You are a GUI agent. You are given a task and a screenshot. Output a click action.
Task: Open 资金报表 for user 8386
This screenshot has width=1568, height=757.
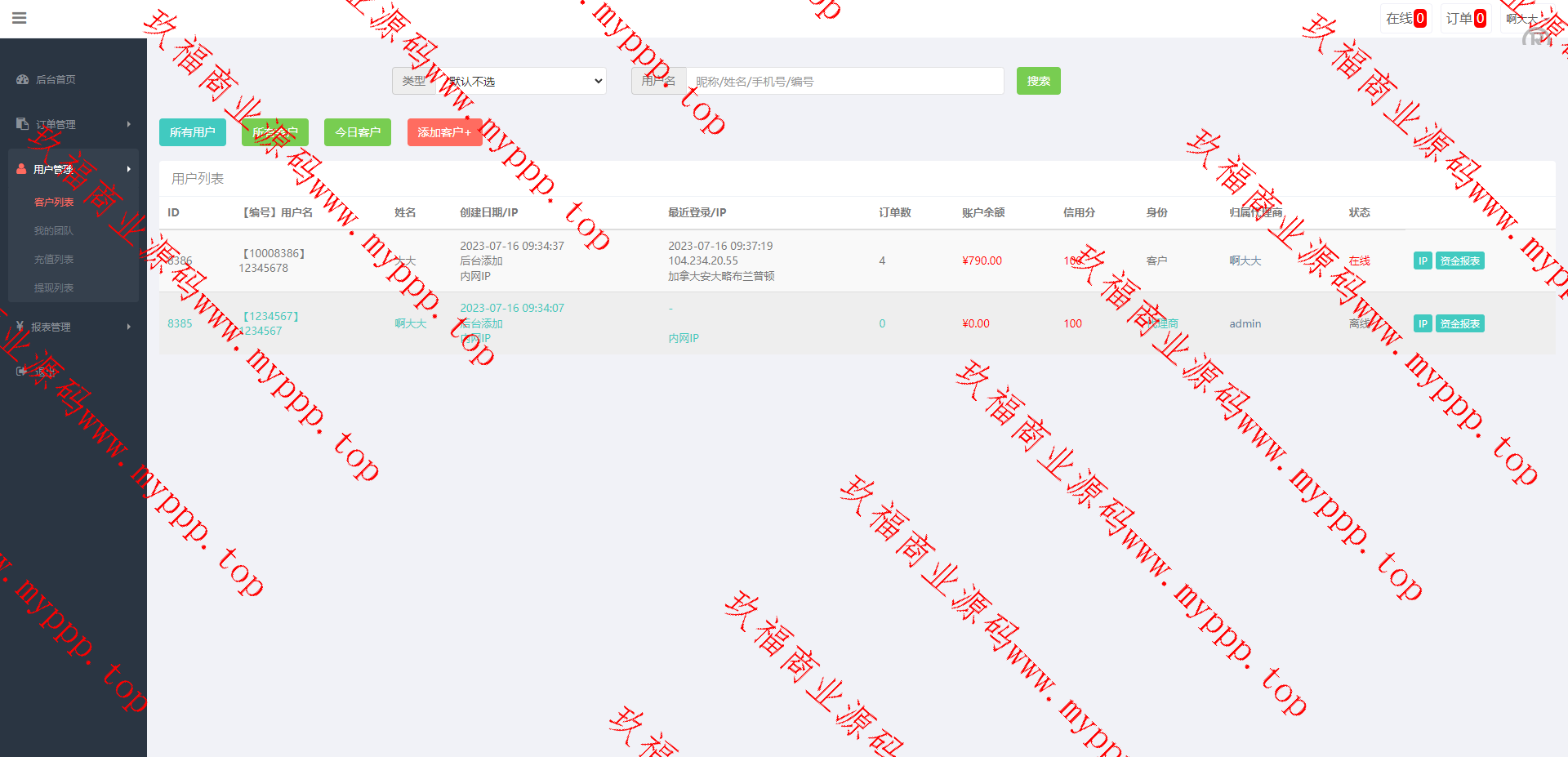pos(1459,261)
